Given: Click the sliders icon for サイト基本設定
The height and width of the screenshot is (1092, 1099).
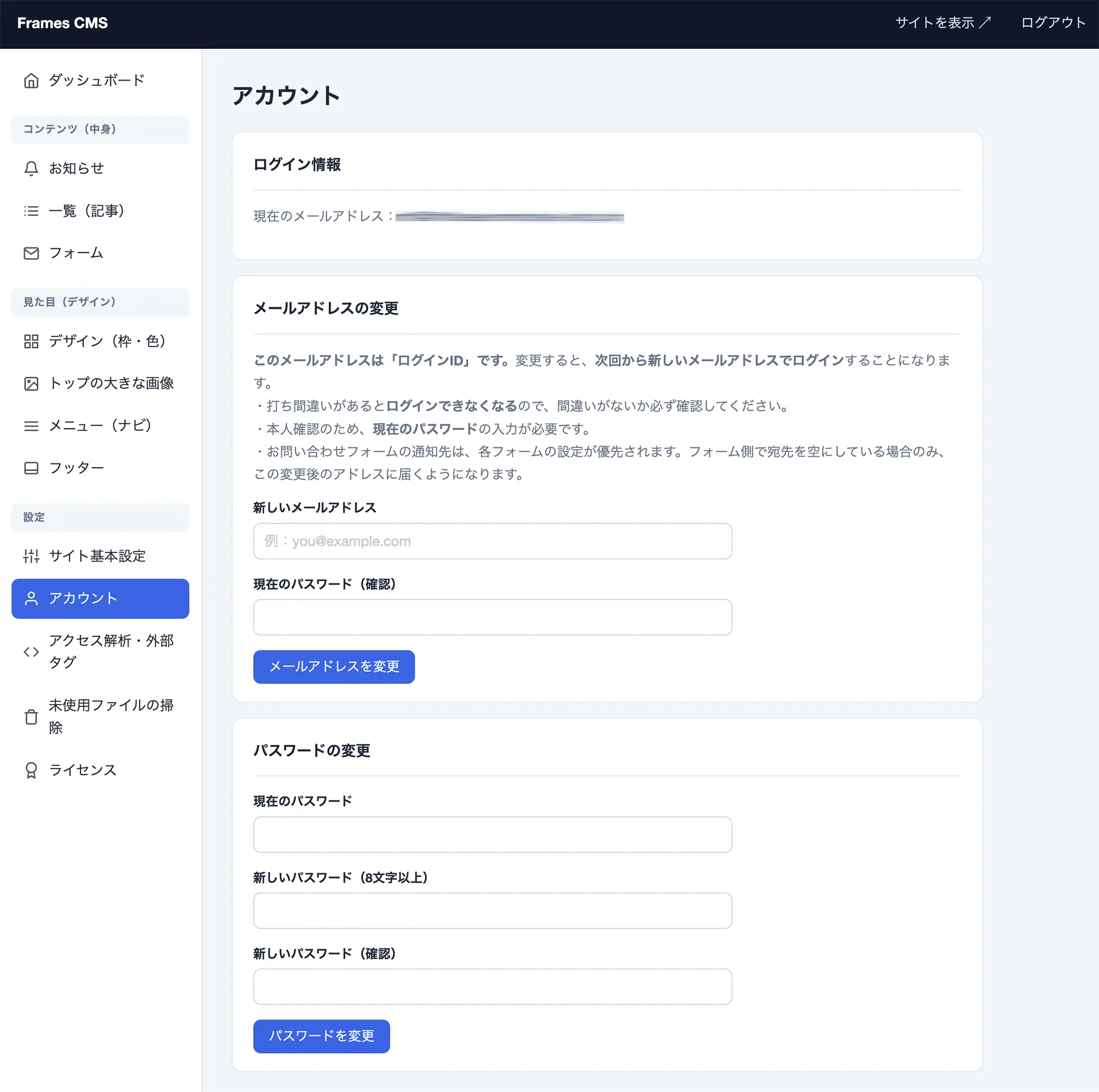Looking at the screenshot, I should tap(31, 556).
